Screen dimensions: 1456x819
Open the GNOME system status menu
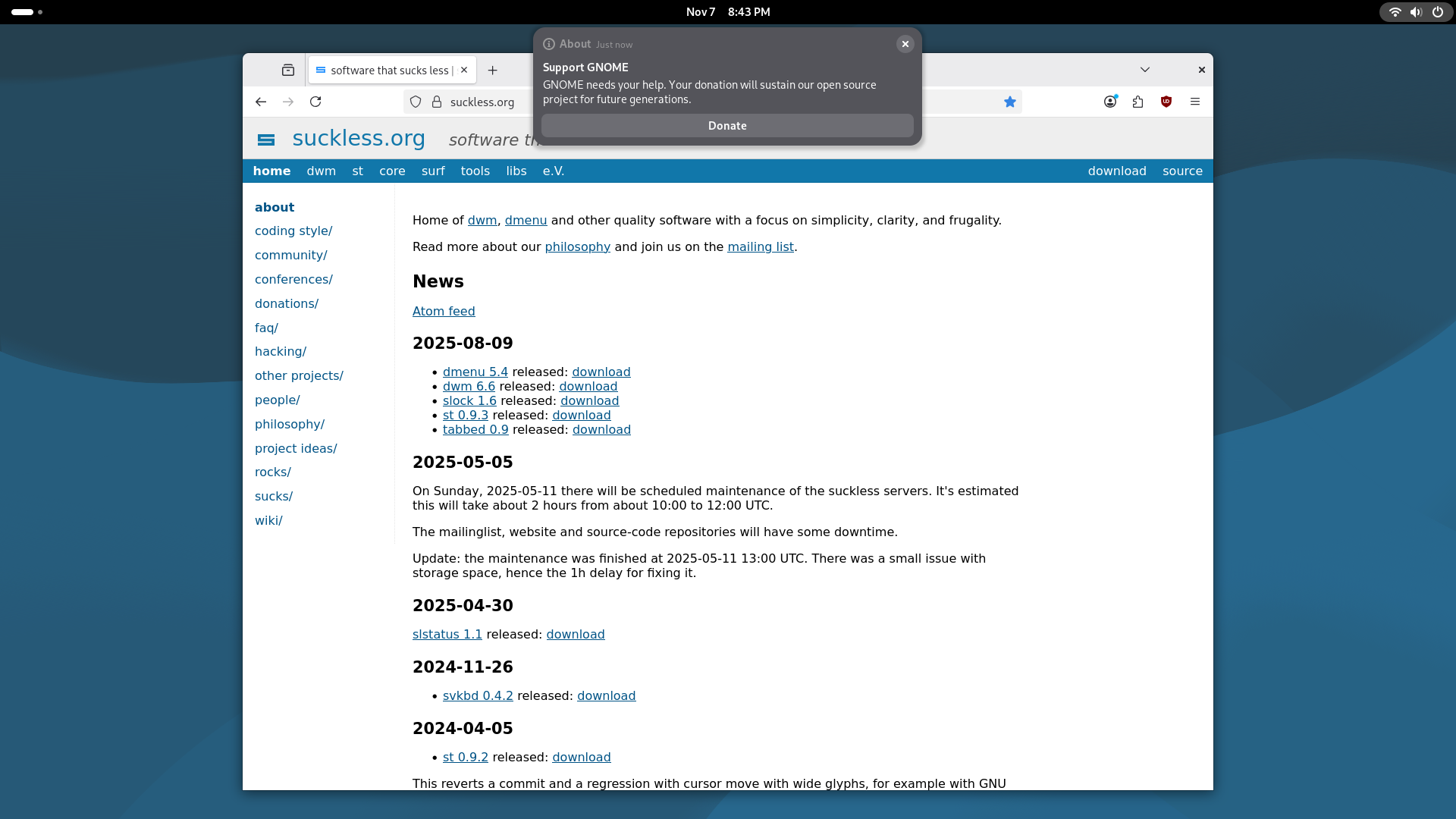[1415, 12]
